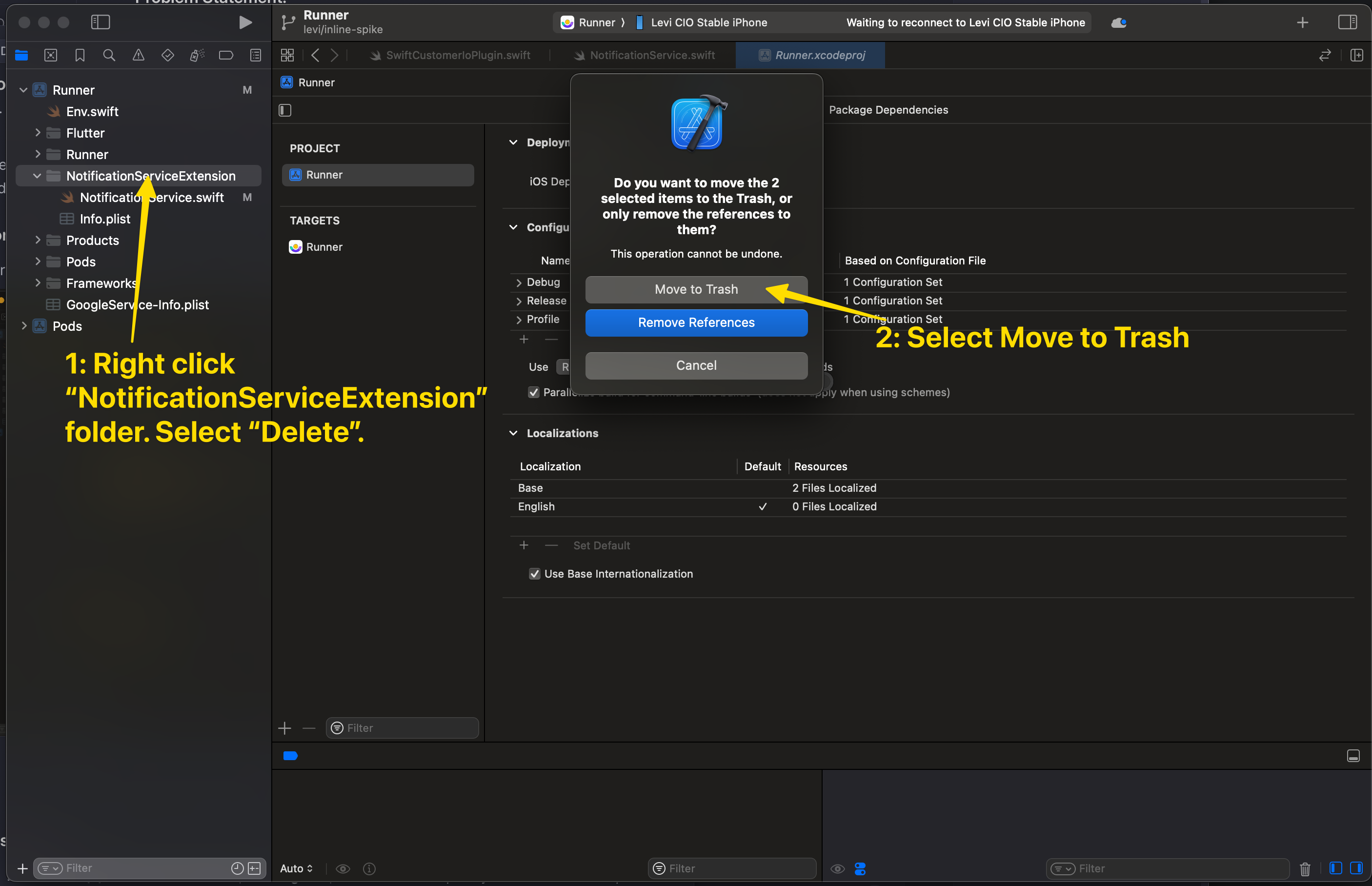Show the variables pane in debug area
This screenshot has width=1372, height=886.
(x=1336, y=868)
